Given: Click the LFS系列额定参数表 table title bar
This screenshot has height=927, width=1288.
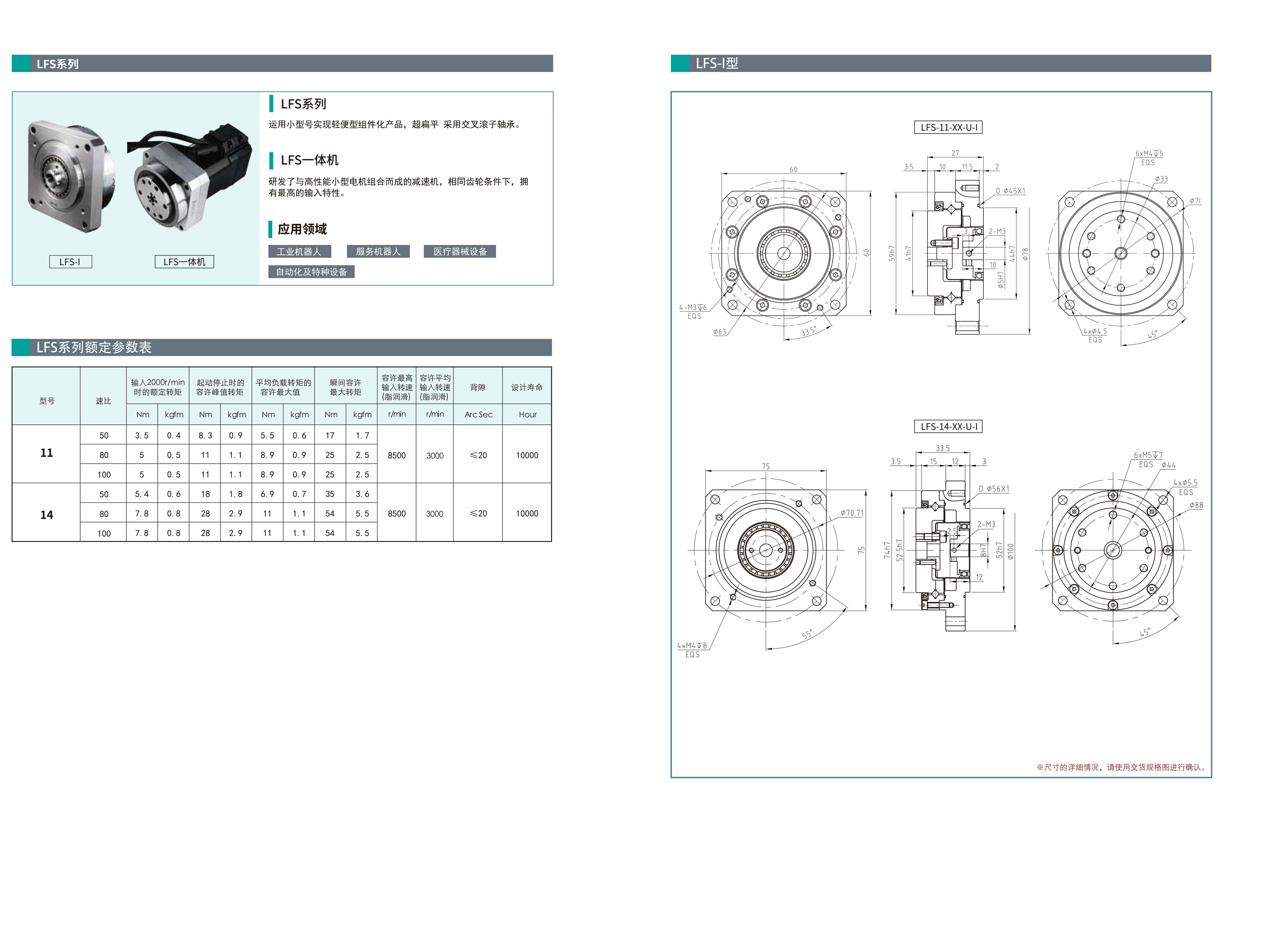Looking at the screenshot, I should (282, 348).
